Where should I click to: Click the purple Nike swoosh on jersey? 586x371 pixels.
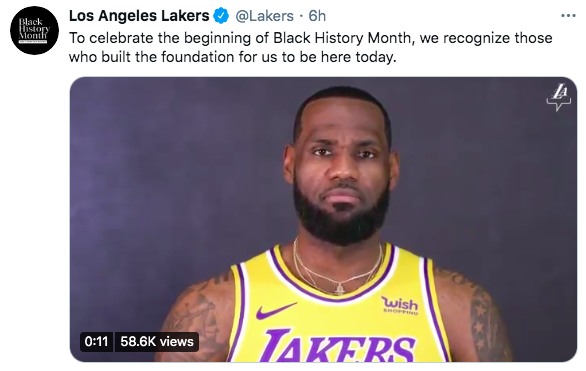pyautogui.click(x=275, y=310)
